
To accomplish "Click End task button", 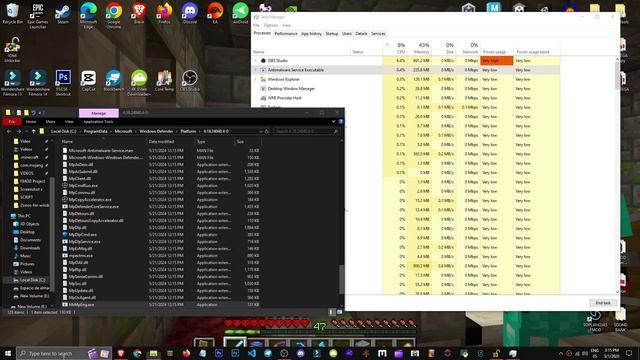I will point(603,303).
